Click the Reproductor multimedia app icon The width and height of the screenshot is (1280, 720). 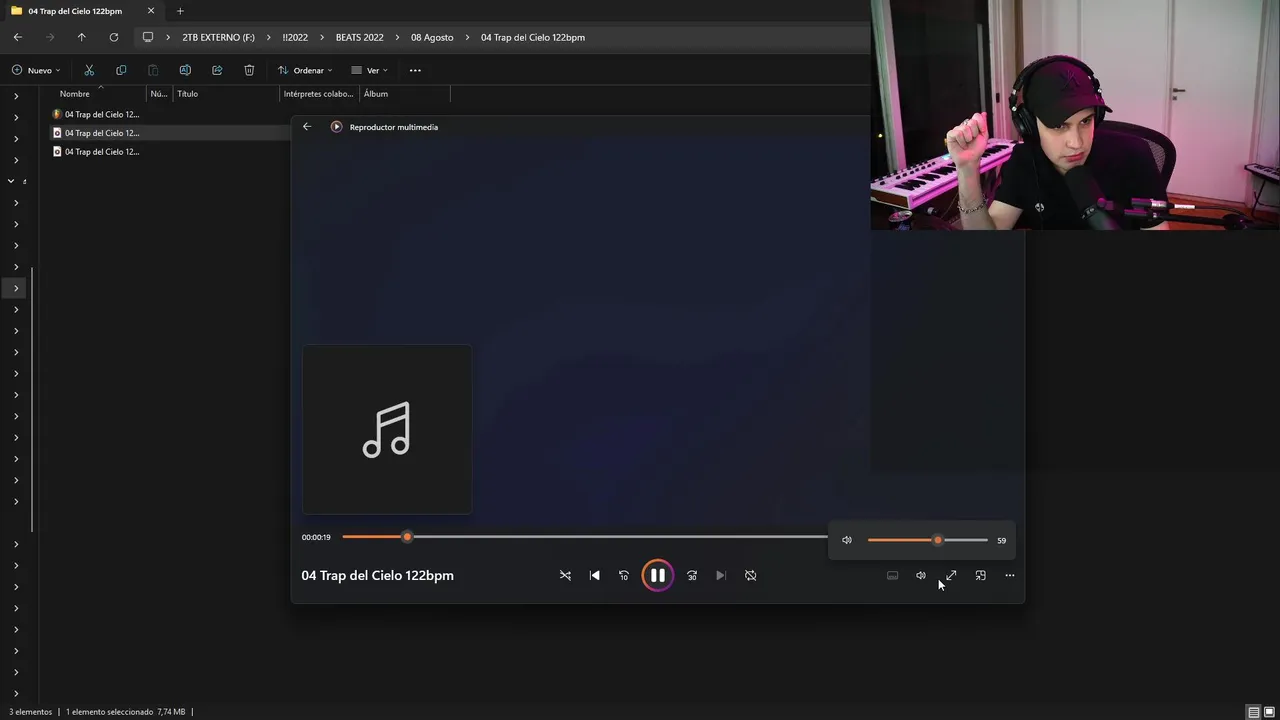click(337, 127)
